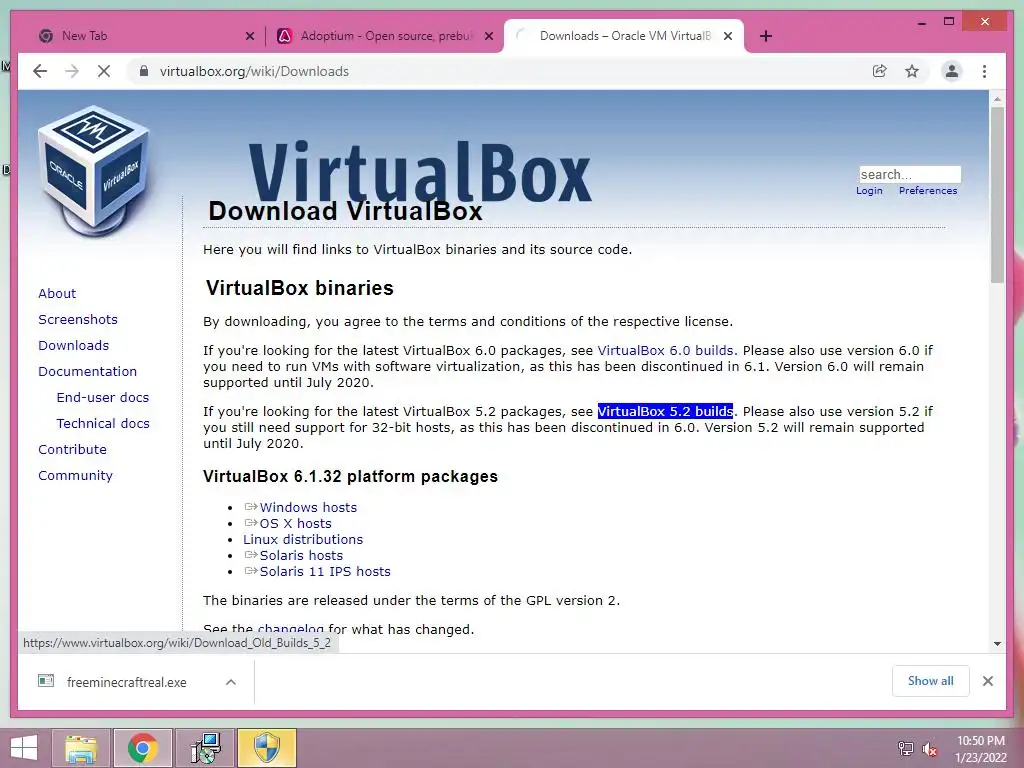
Task: Click the muted volume tray icon
Action: (930, 748)
